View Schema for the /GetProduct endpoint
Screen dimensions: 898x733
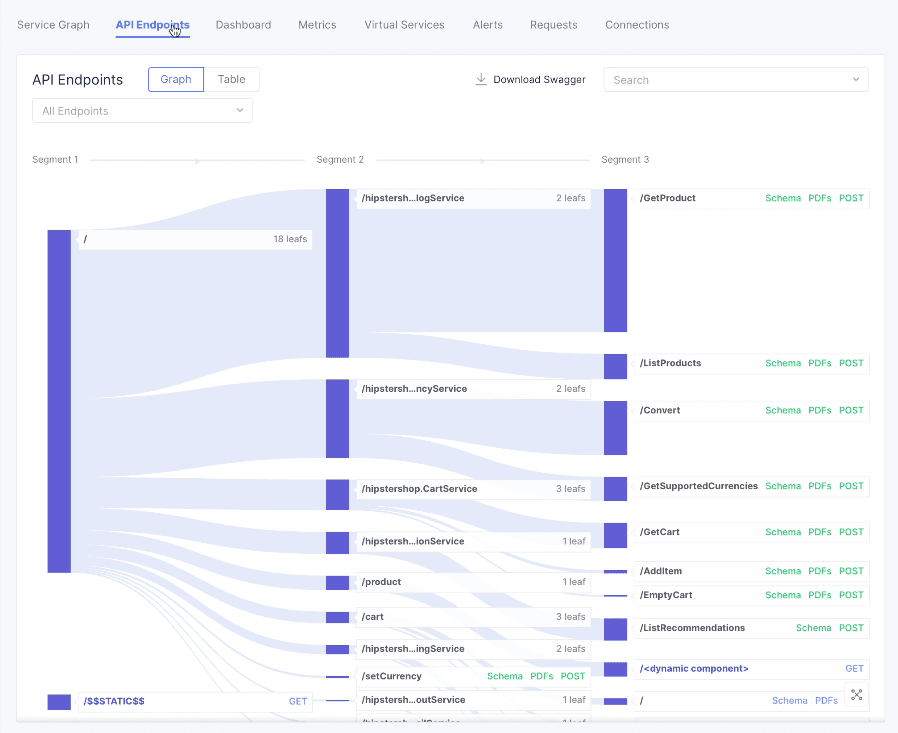(783, 198)
